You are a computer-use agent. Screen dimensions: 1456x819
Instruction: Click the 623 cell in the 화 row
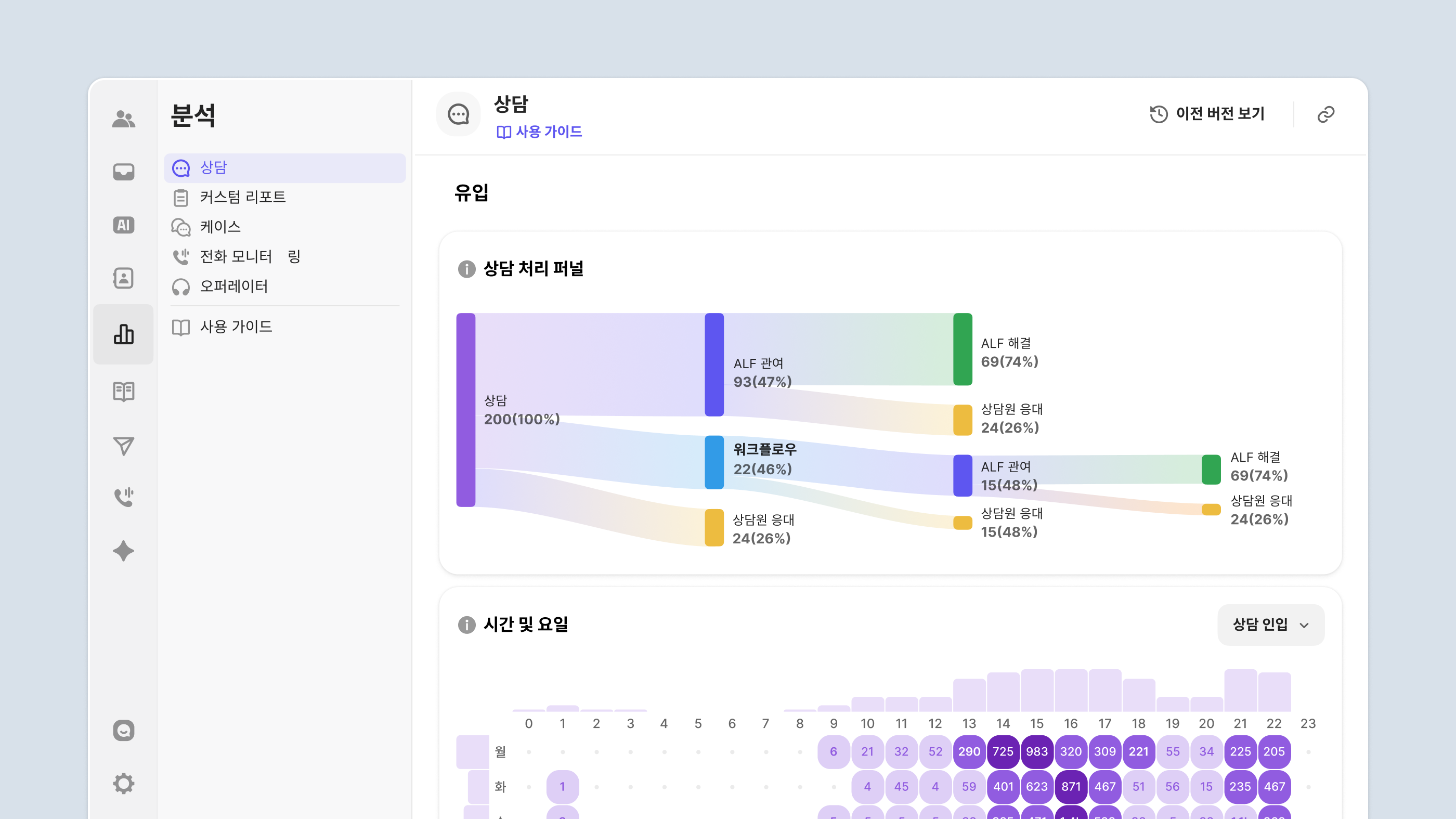click(x=1037, y=787)
